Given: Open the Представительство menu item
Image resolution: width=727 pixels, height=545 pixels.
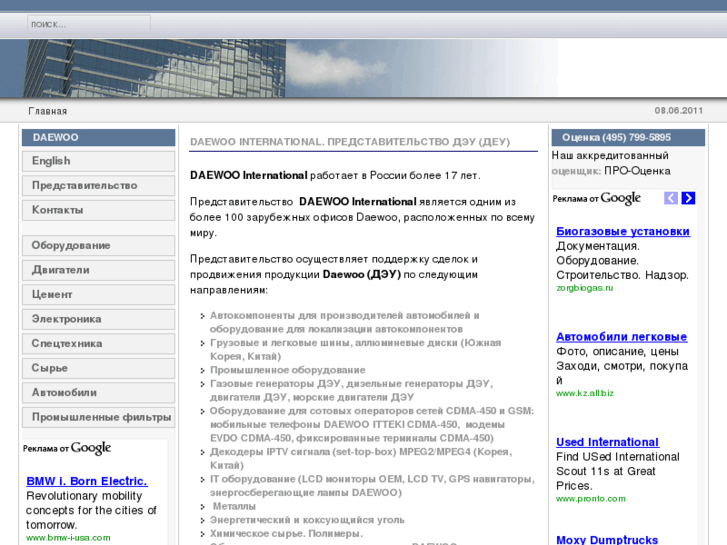Looking at the screenshot, I should tap(98, 186).
